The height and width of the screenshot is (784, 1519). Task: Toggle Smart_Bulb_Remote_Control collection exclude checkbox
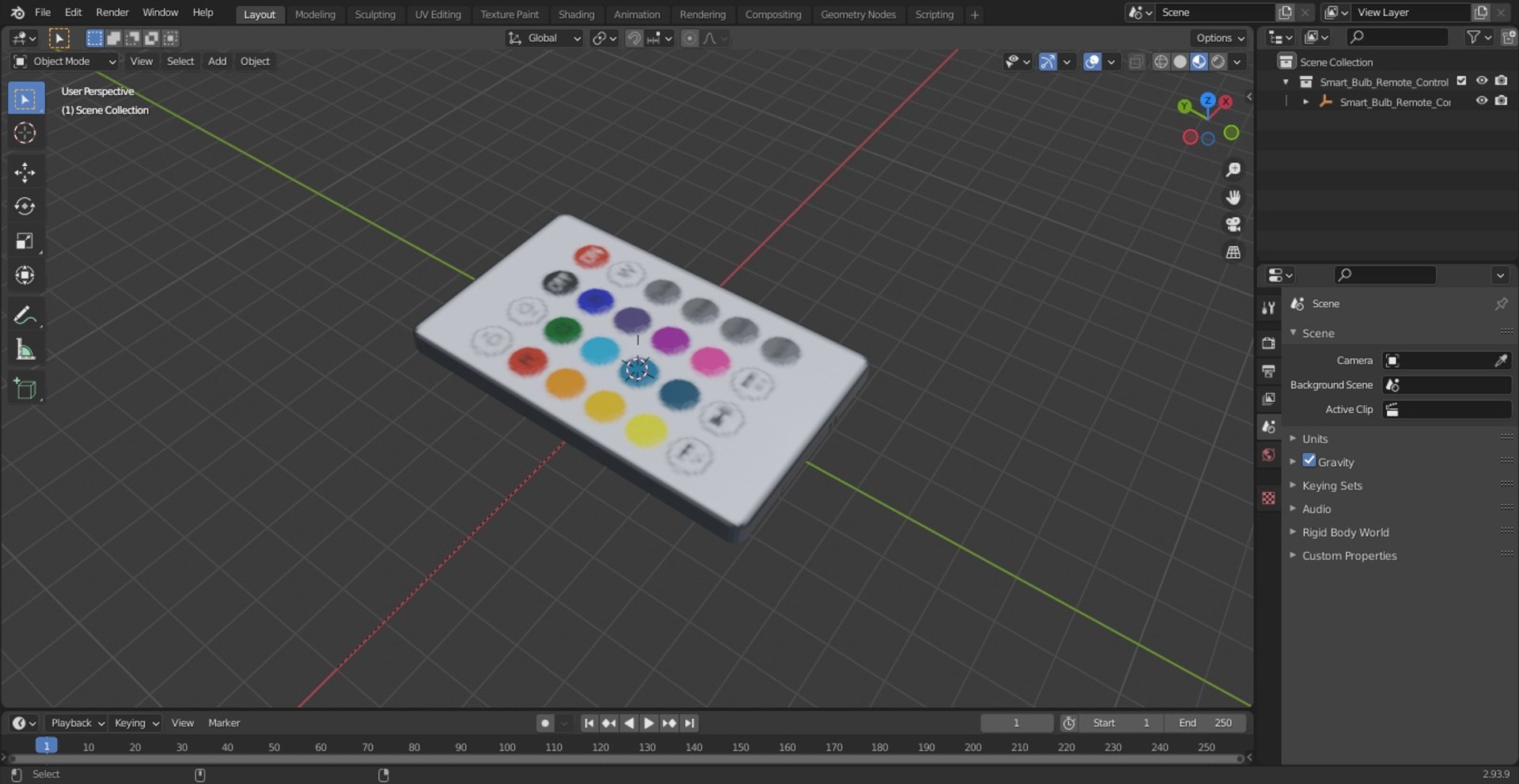[x=1461, y=81]
